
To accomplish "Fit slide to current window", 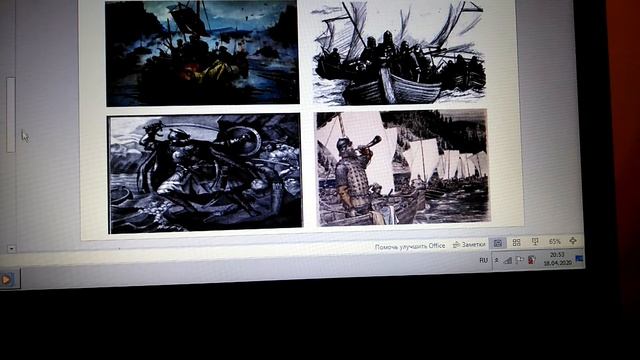I will (x=573, y=241).
